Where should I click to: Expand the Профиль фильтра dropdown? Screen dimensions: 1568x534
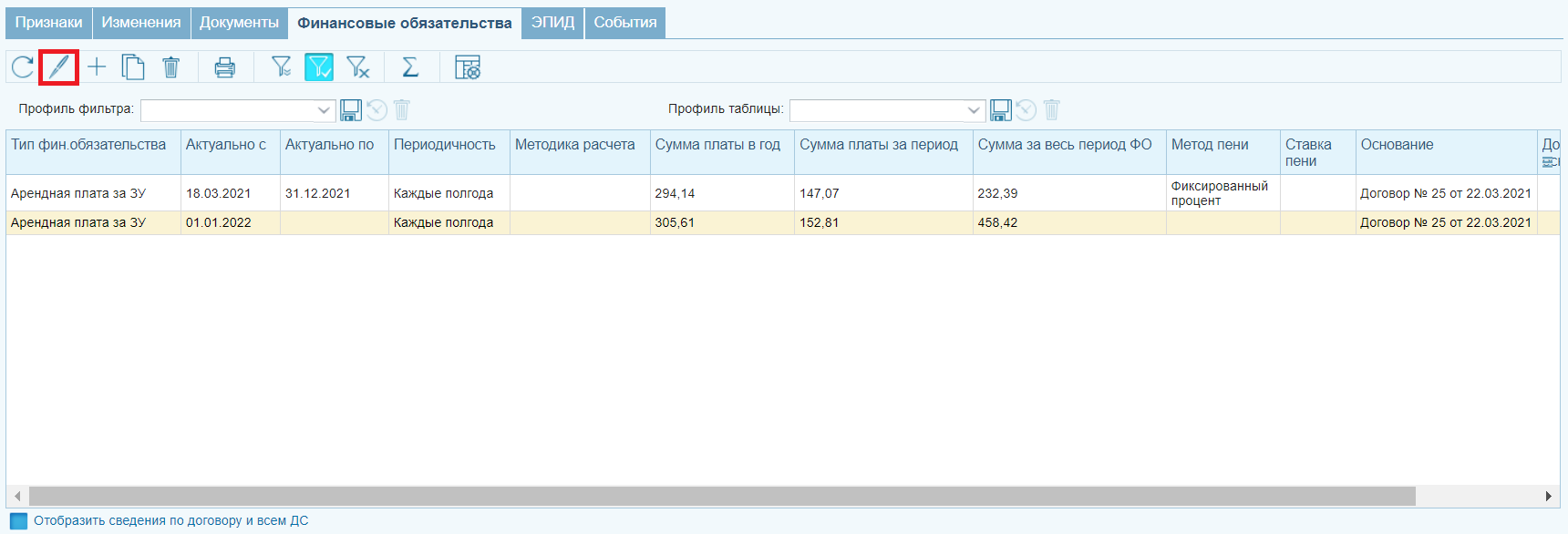324,110
